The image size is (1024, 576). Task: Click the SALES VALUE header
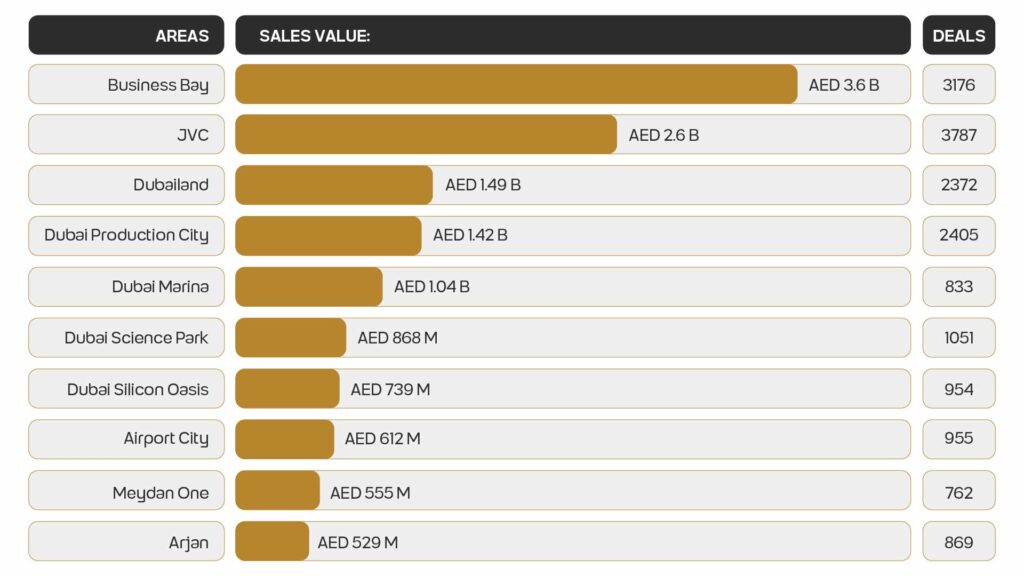(314, 35)
